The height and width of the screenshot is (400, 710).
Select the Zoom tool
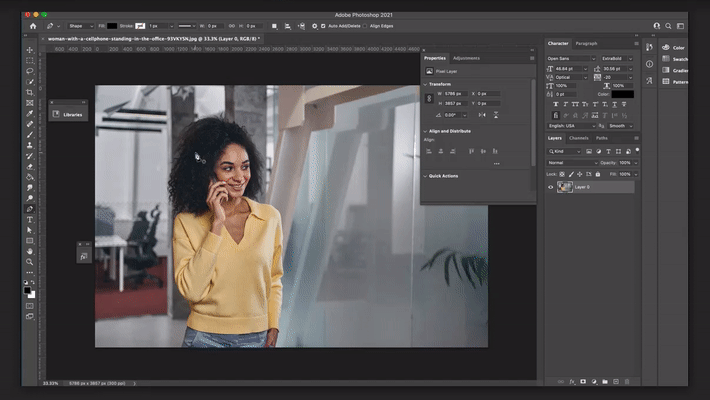(x=30, y=262)
